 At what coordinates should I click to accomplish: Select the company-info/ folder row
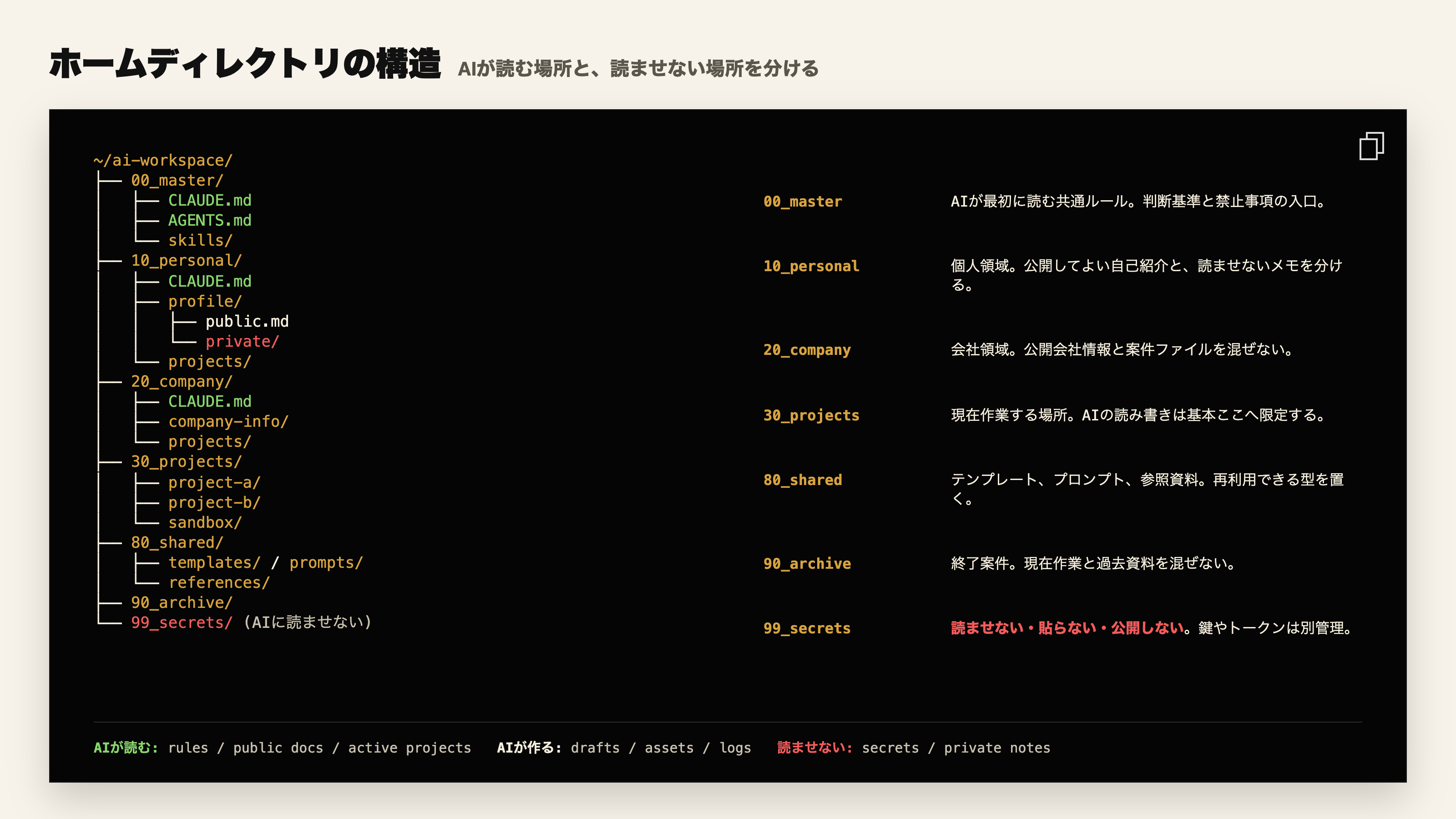pos(228,422)
